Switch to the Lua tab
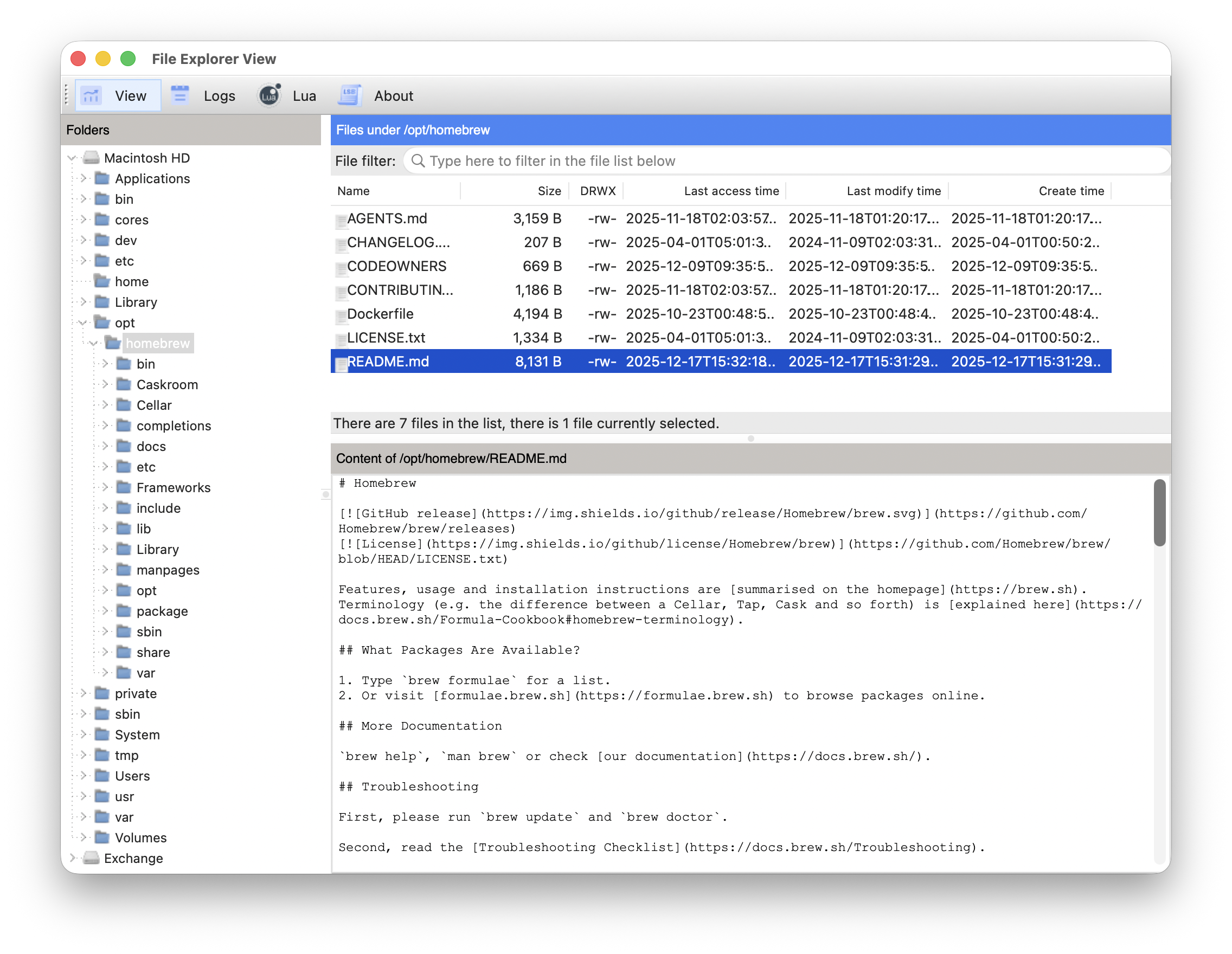This screenshot has width=1232, height=954. (304, 95)
